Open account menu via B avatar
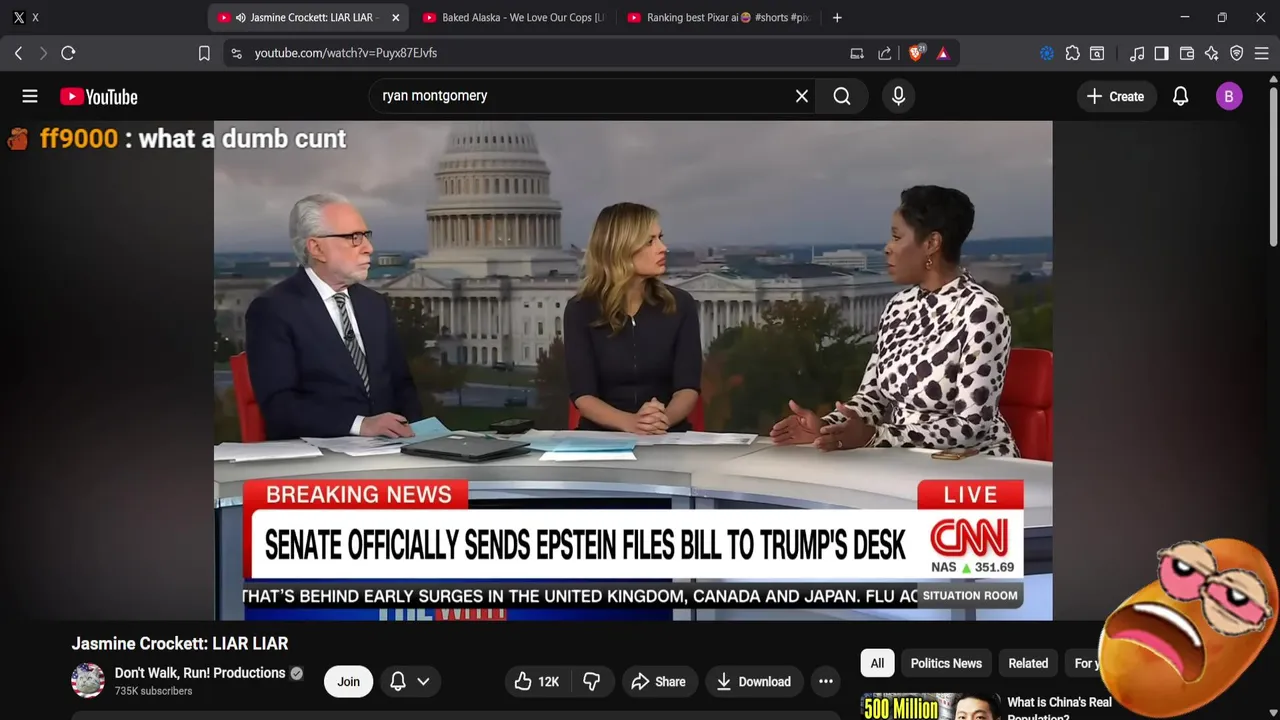This screenshot has height=720, width=1280. [x=1229, y=96]
